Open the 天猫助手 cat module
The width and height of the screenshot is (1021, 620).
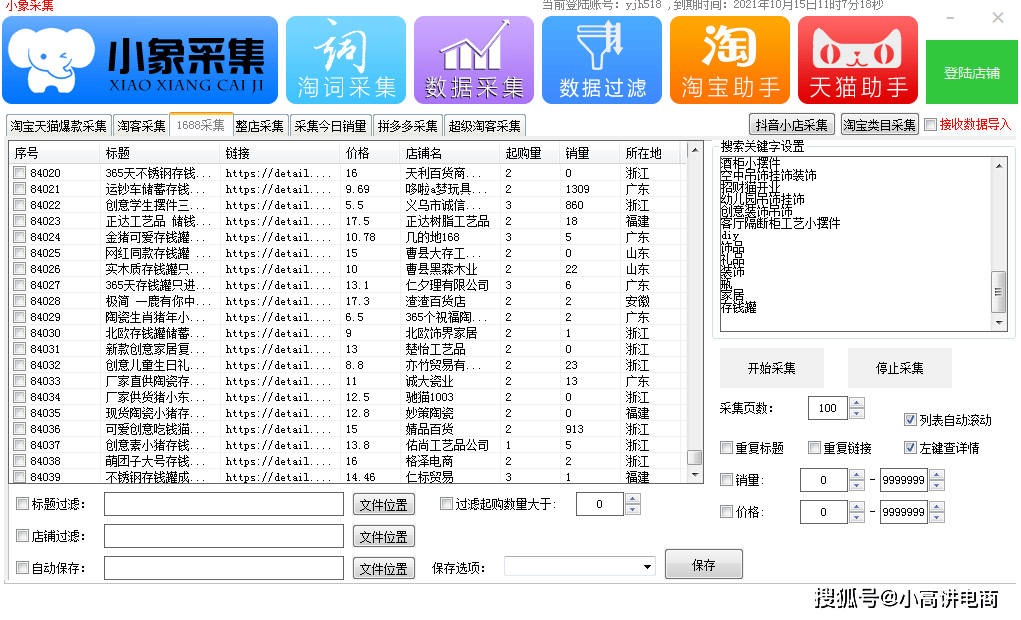858,61
